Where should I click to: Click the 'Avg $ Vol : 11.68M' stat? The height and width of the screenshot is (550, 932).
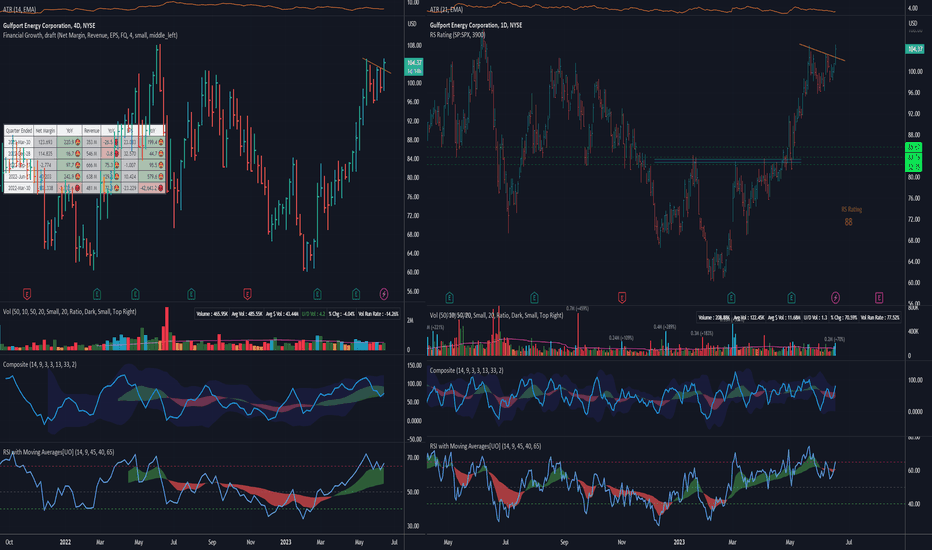tap(785, 318)
